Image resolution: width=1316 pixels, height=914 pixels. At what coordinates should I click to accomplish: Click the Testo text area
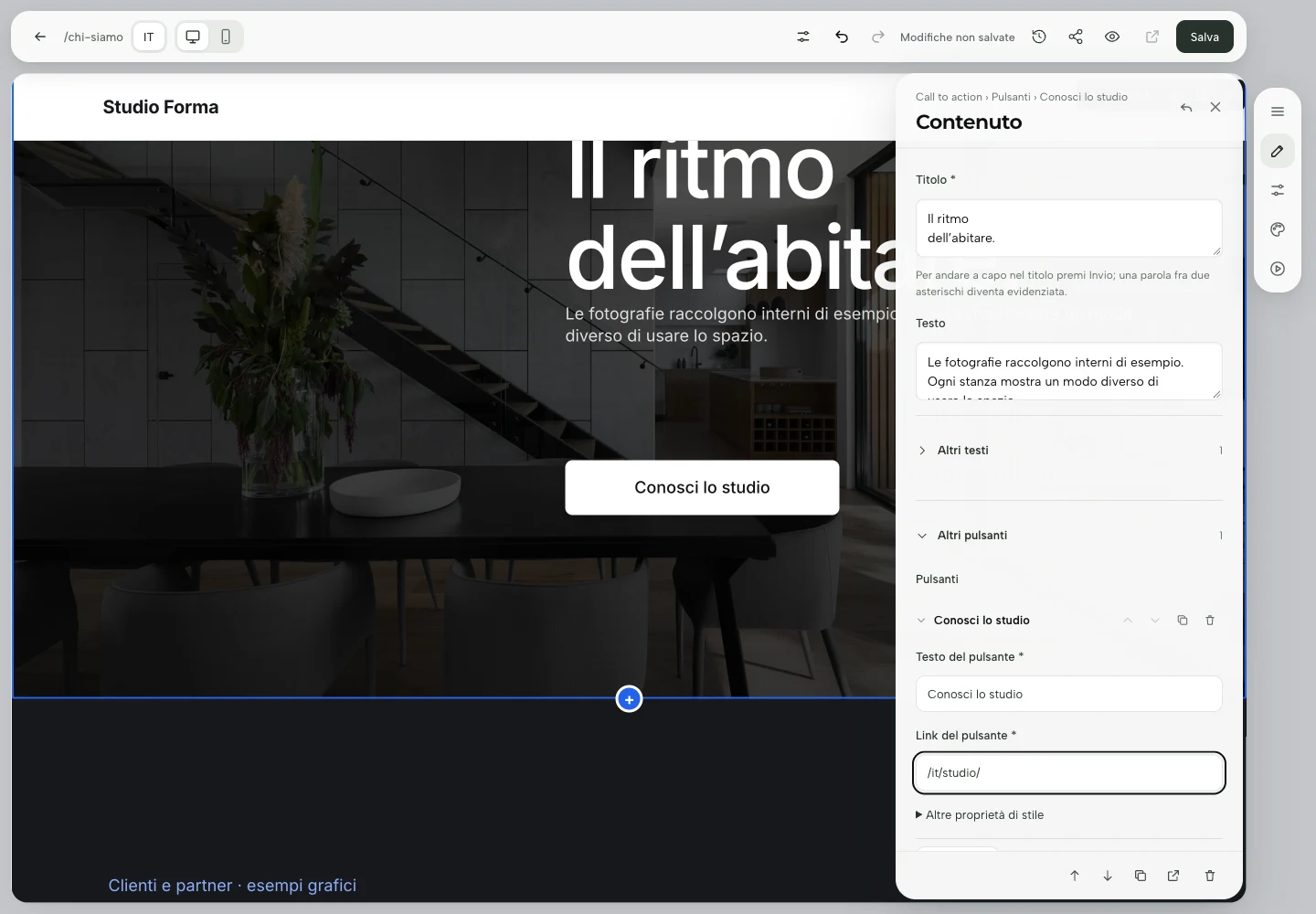coord(1069,371)
